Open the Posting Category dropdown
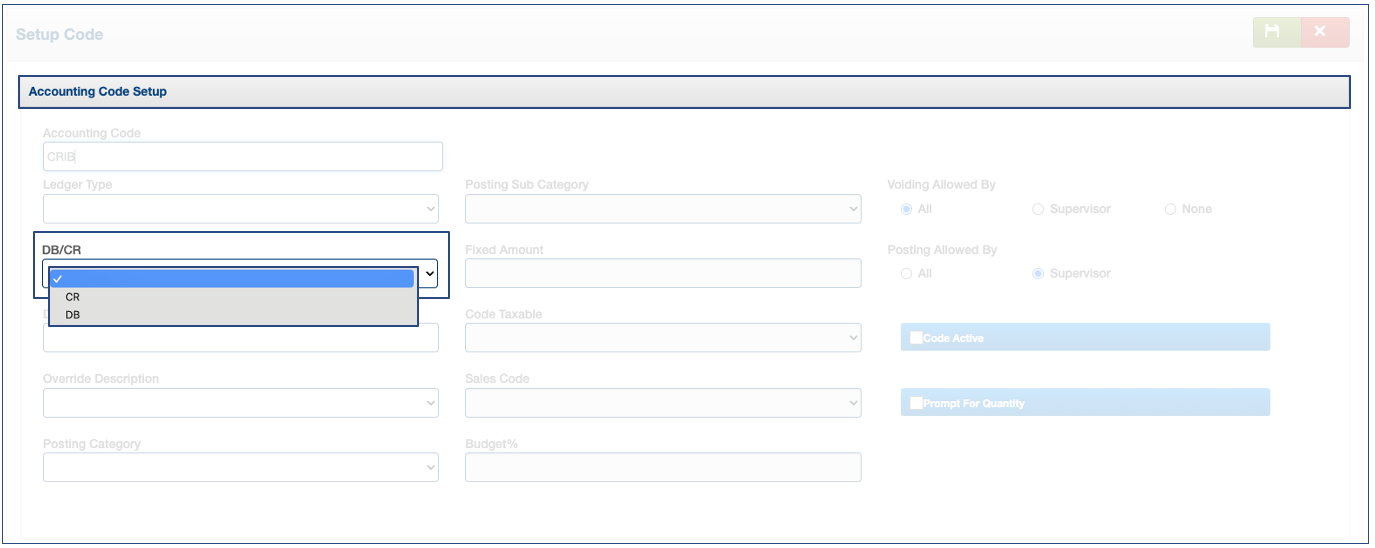Screen dimensions: 1375x548 click(240, 467)
